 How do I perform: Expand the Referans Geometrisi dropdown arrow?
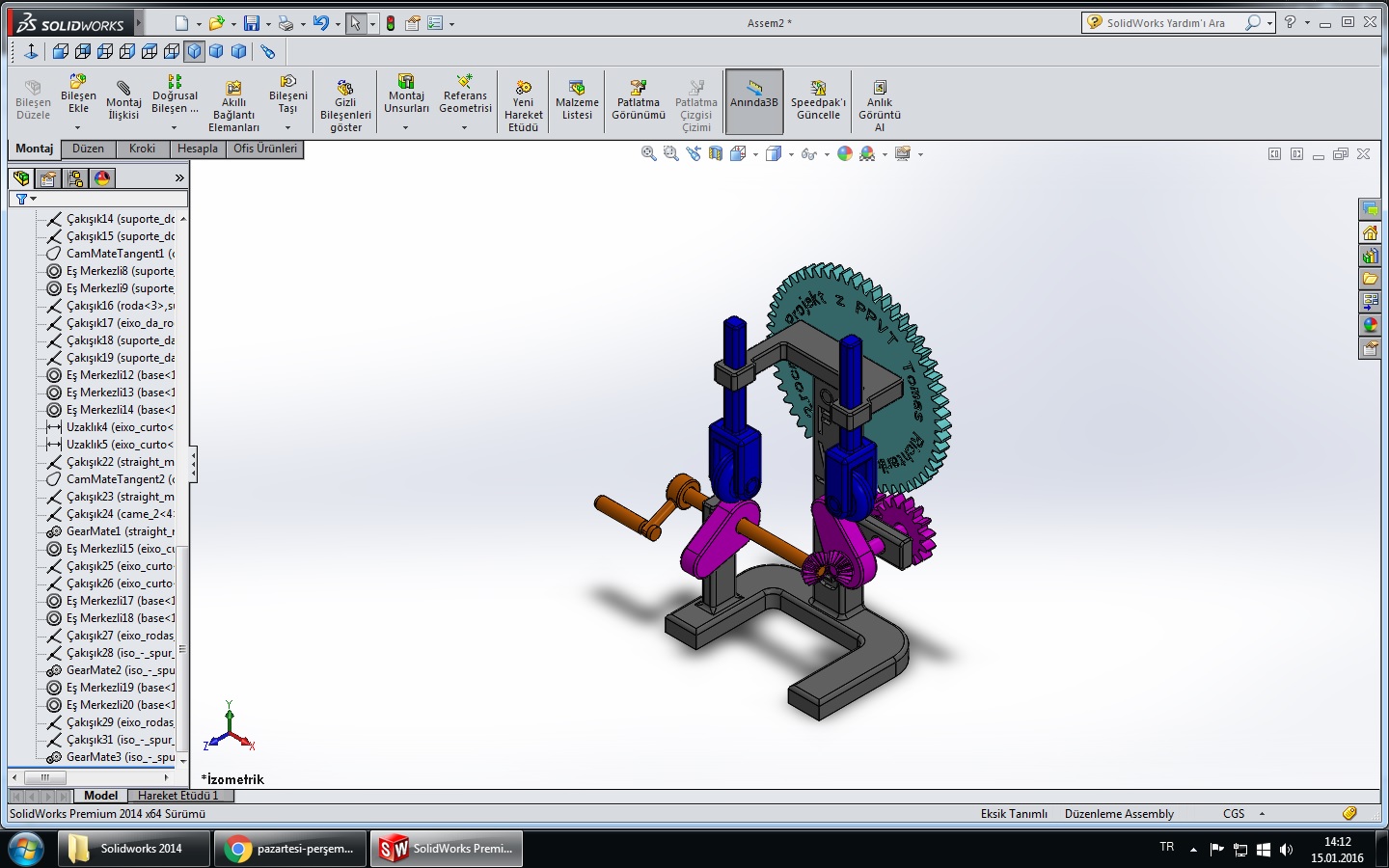tap(465, 127)
